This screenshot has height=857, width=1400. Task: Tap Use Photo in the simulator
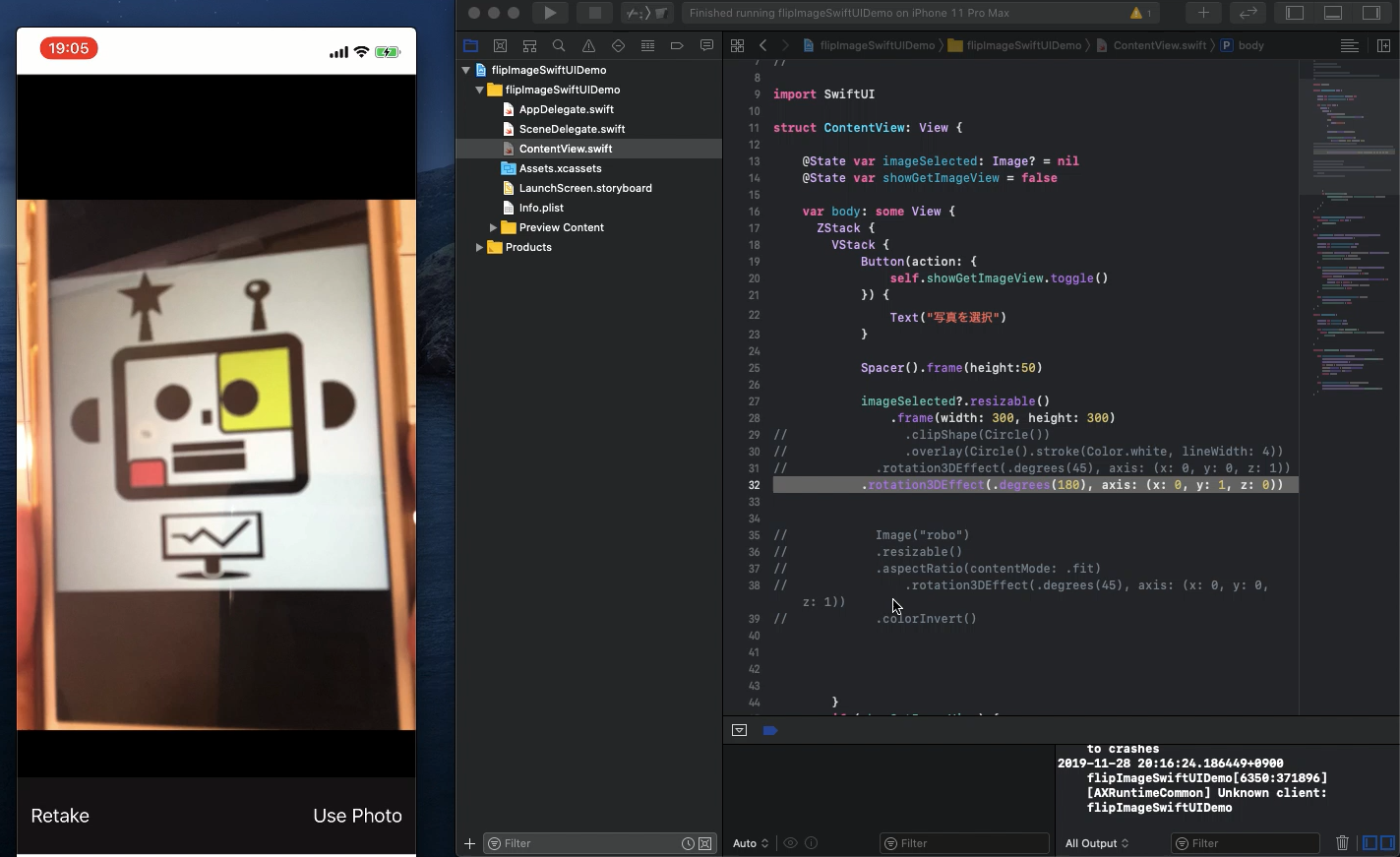click(x=357, y=816)
